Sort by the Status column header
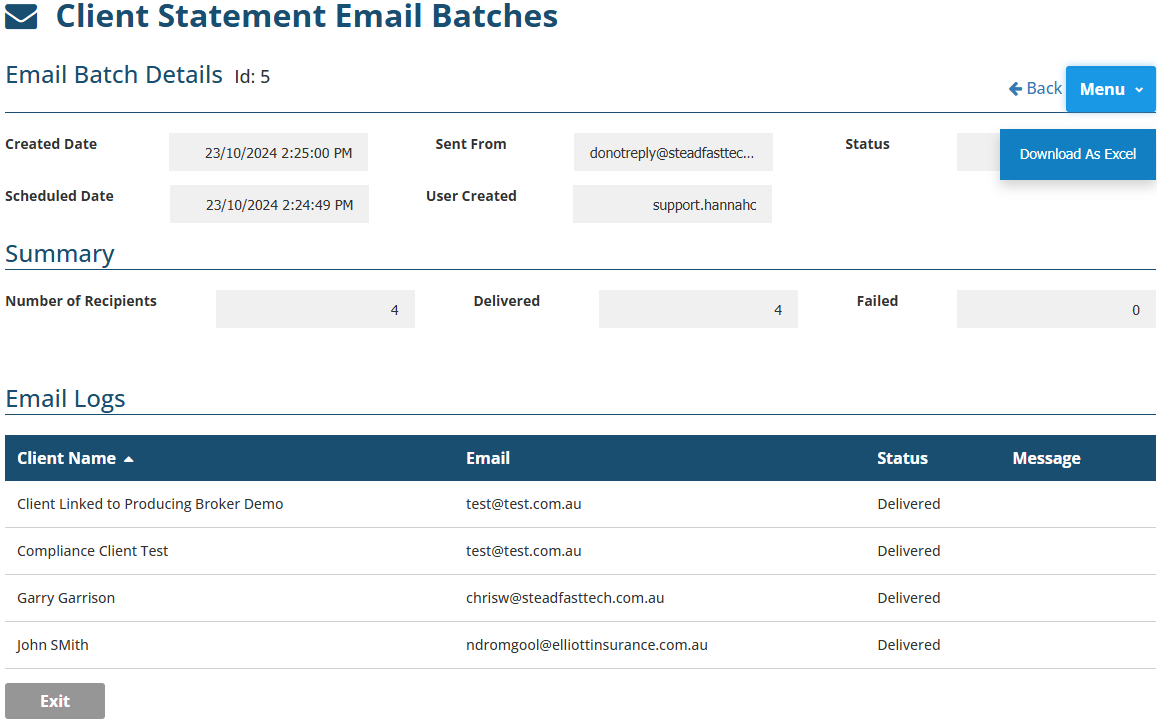This screenshot has width=1157, height=727. pos(902,458)
